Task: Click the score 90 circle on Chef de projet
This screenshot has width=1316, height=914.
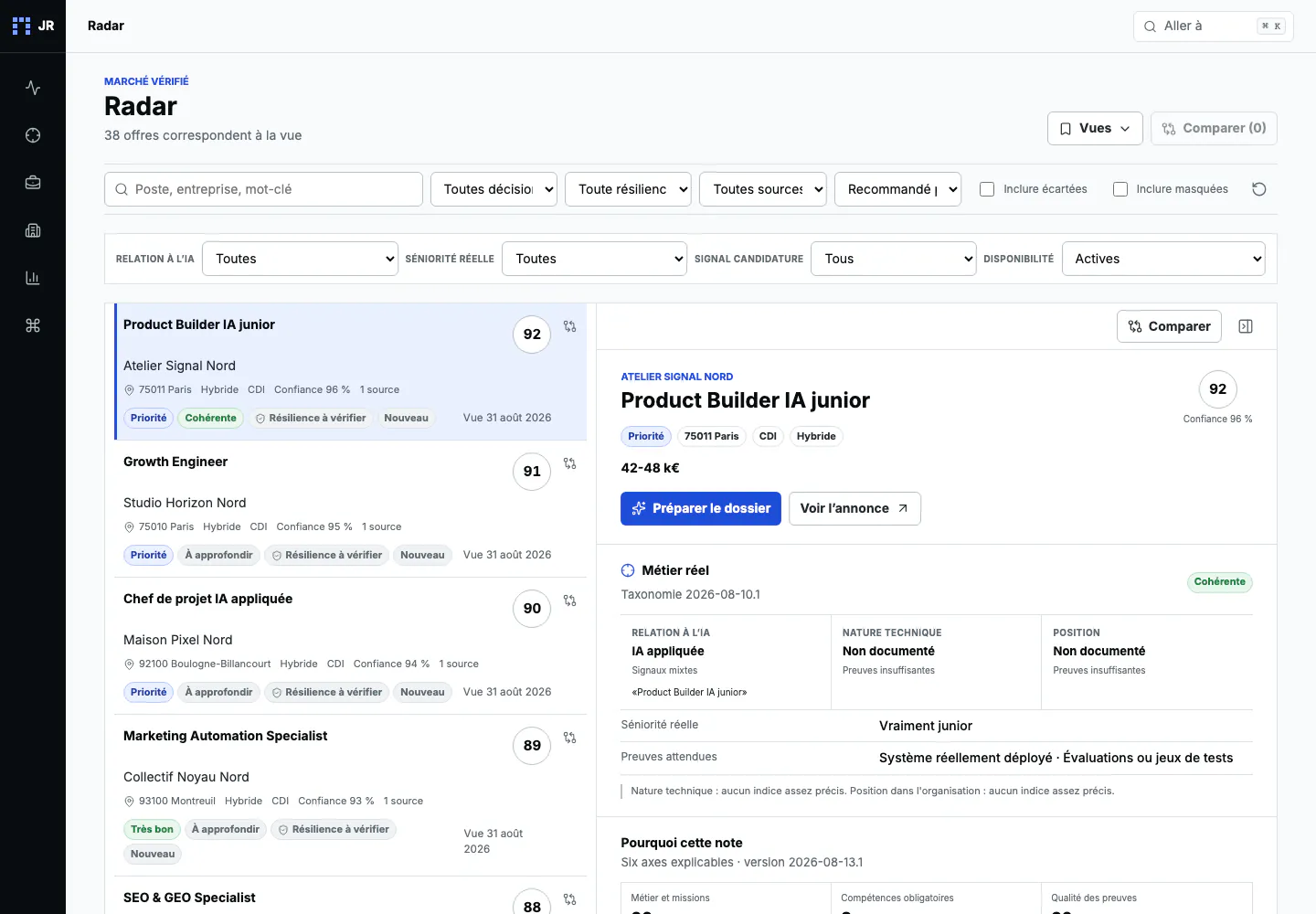Action: tap(532, 609)
